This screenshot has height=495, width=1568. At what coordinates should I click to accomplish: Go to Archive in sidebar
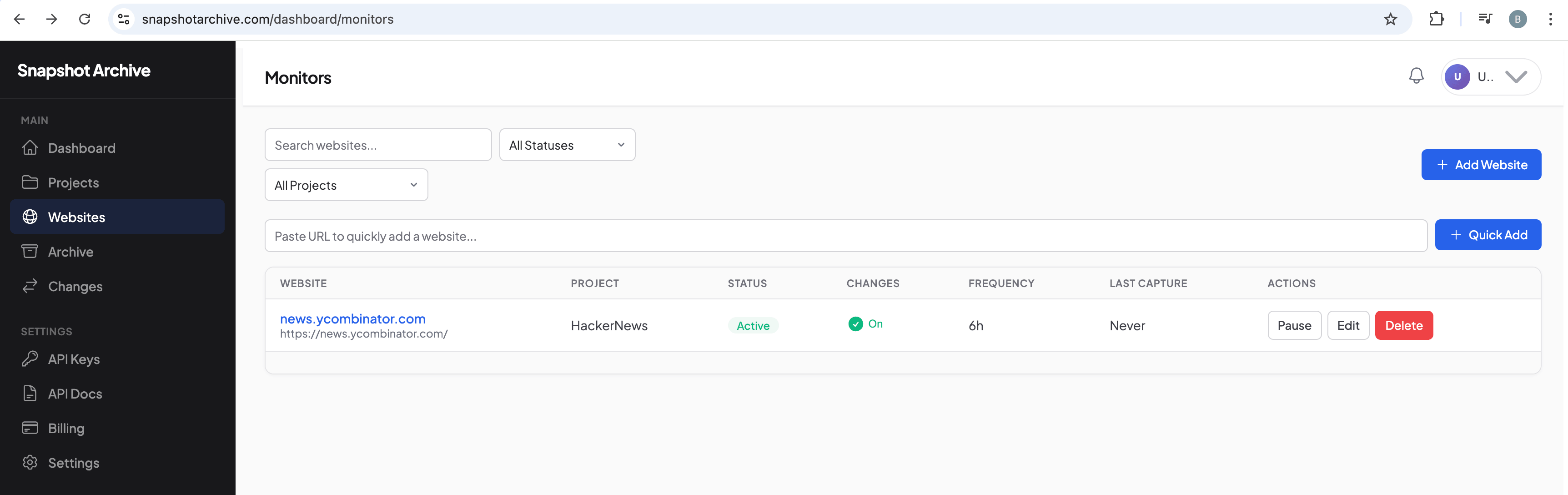click(x=117, y=252)
